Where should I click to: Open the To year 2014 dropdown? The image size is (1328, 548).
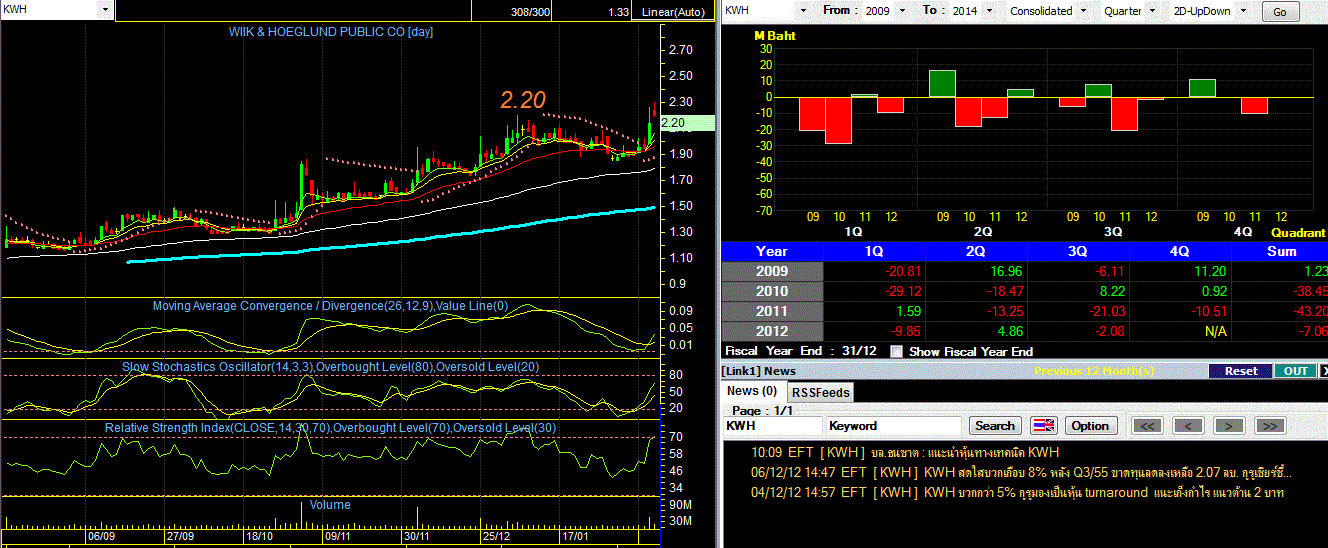point(988,10)
